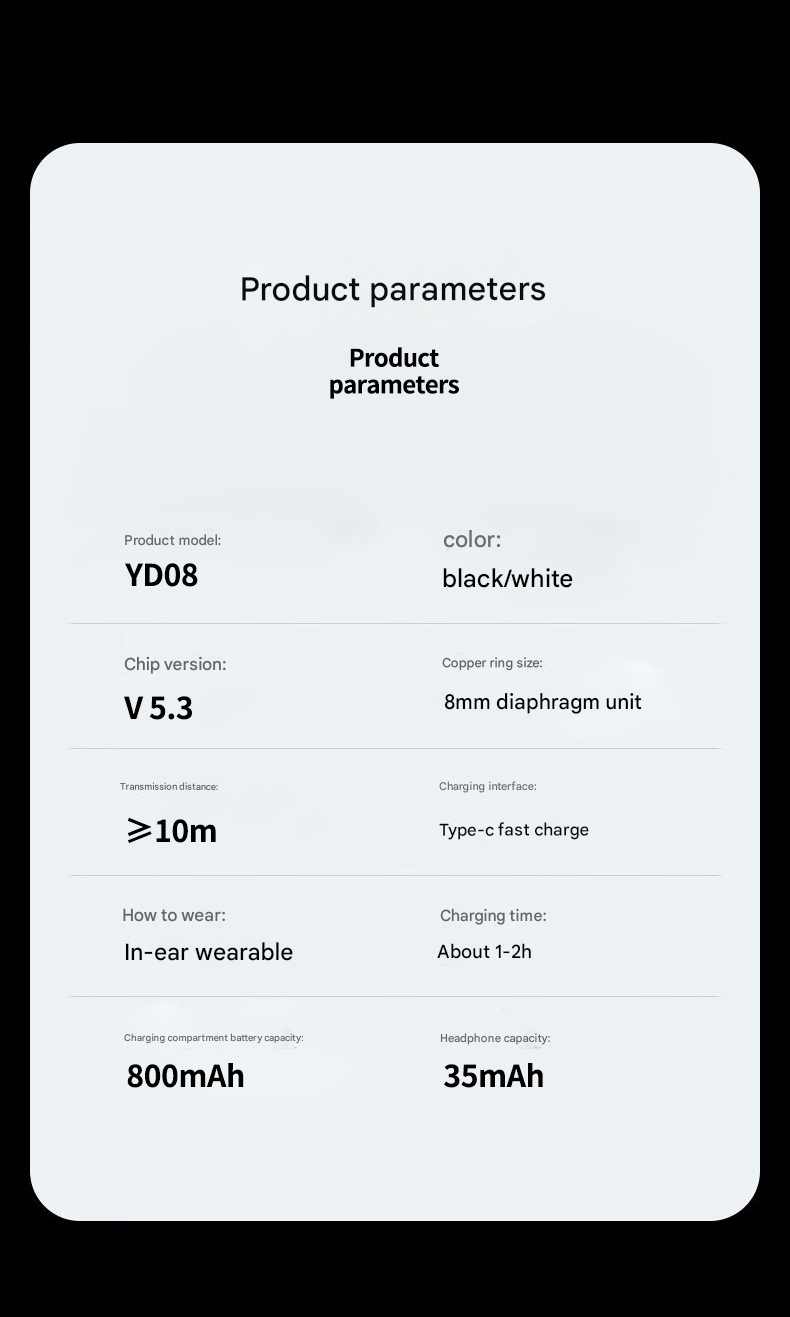Select the Chip version label
Viewport: 790px width, 1317px height.
175,664
